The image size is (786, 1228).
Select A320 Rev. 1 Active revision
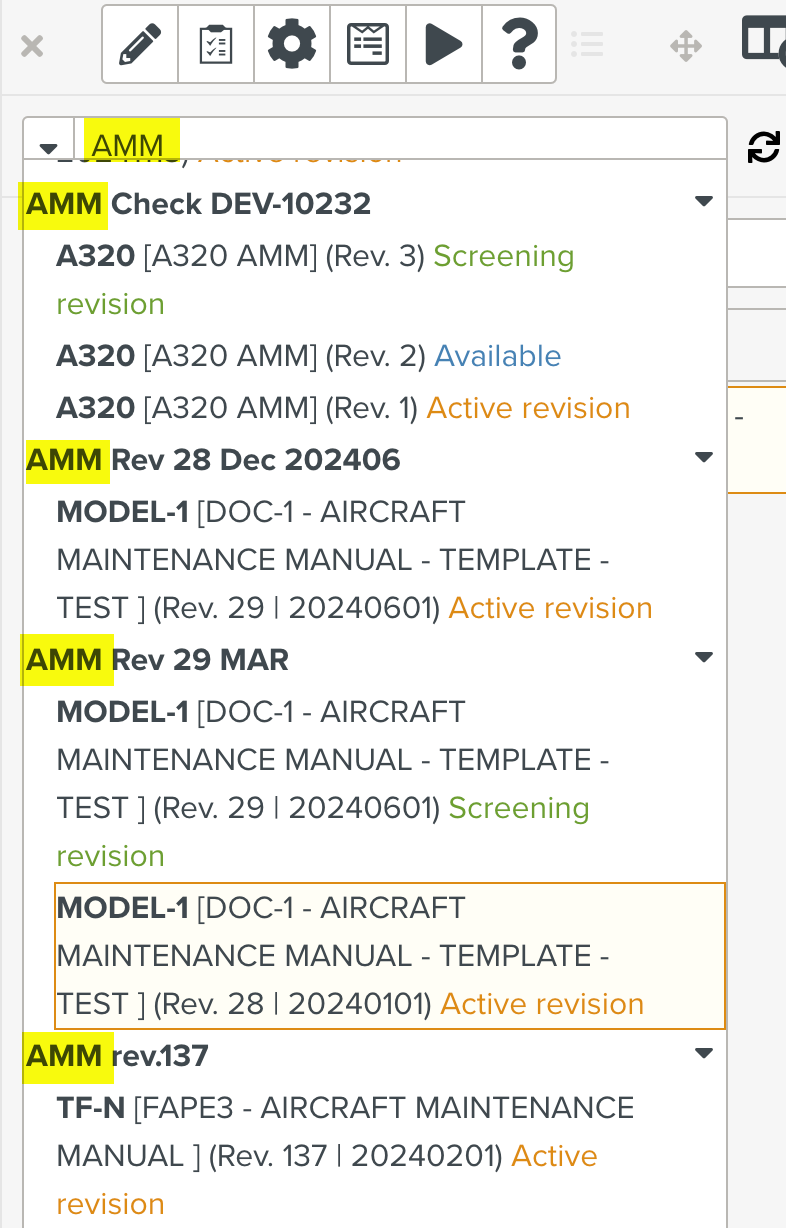343,408
